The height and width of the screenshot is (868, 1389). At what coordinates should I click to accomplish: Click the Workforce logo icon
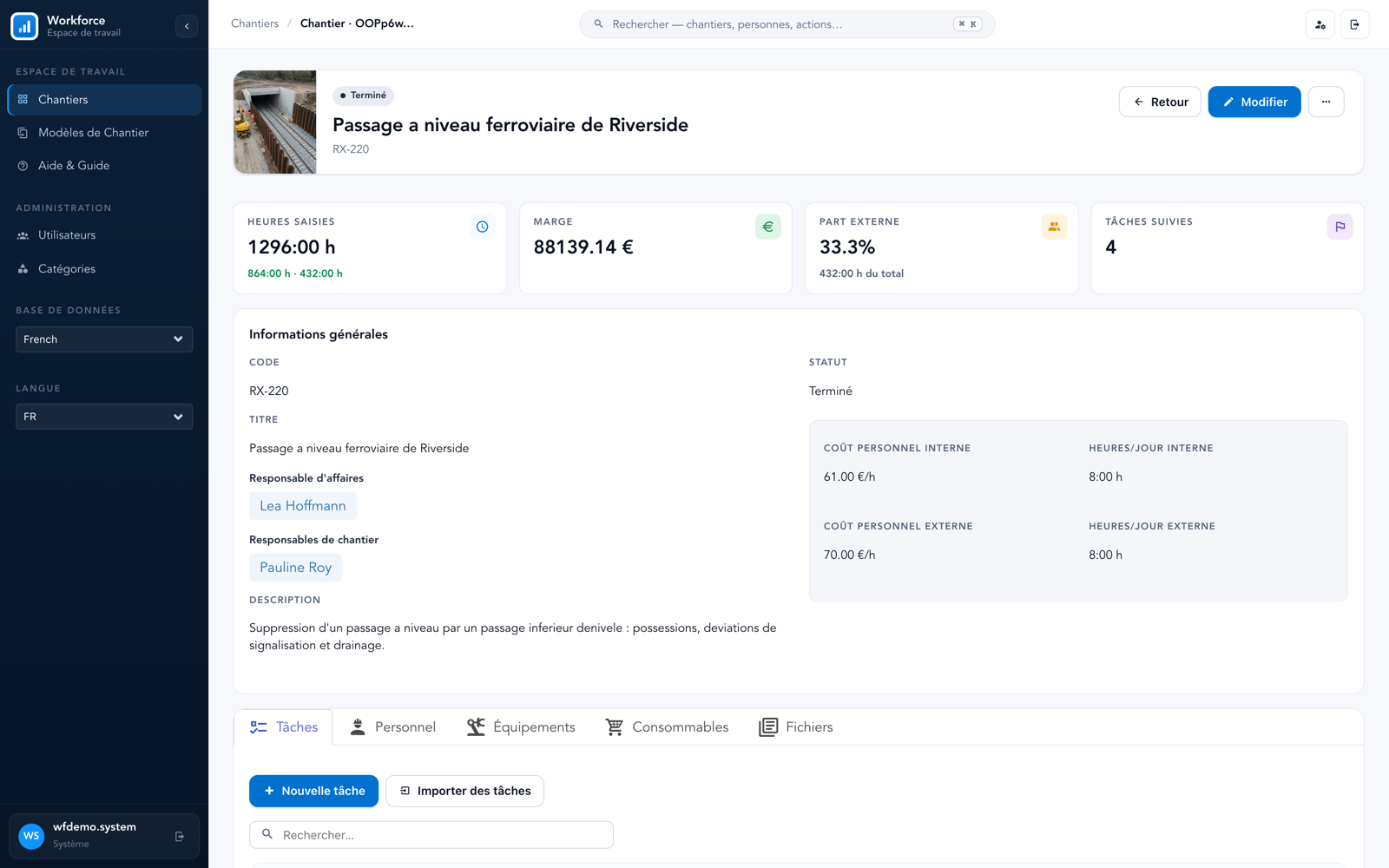point(24,26)
